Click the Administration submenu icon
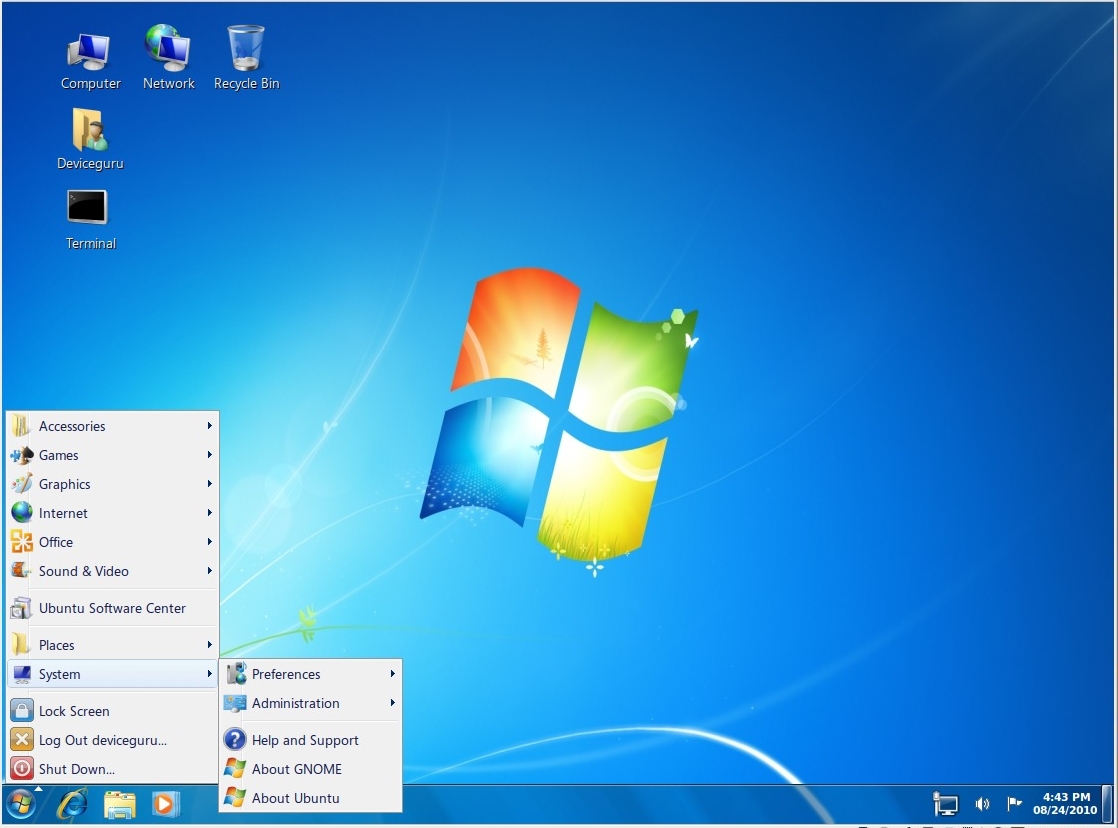The height and width of the screenshot is (828, 1118). pyautogui.click(x=235, y=703)
